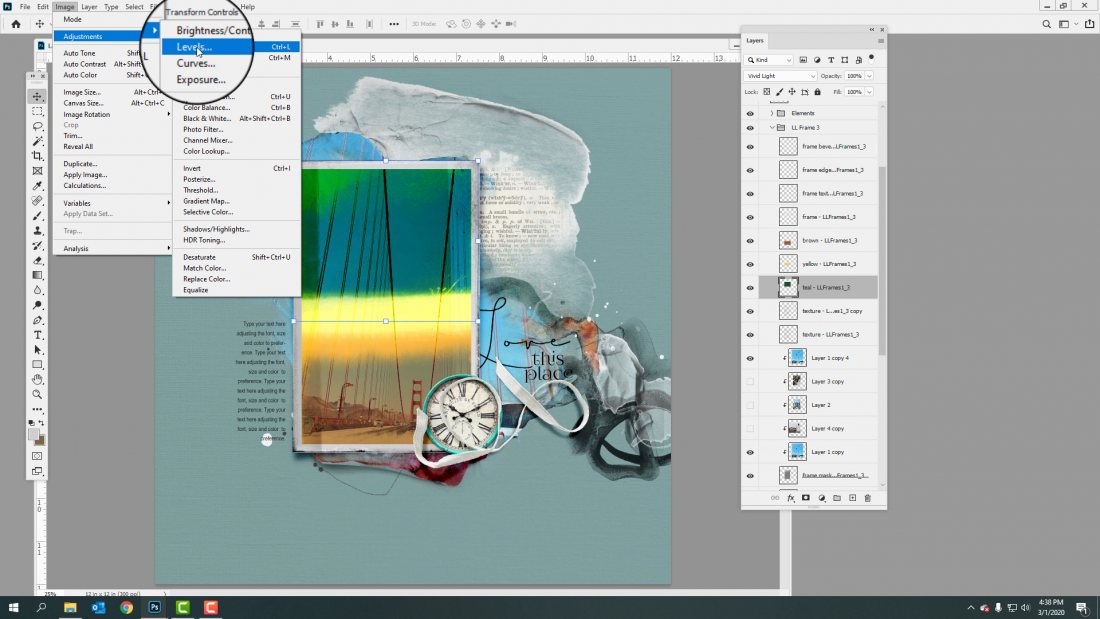Screen dimensions: 1100x619
Task: Open Photoshop from the Windows taskbar
Action: click(154, 608)
